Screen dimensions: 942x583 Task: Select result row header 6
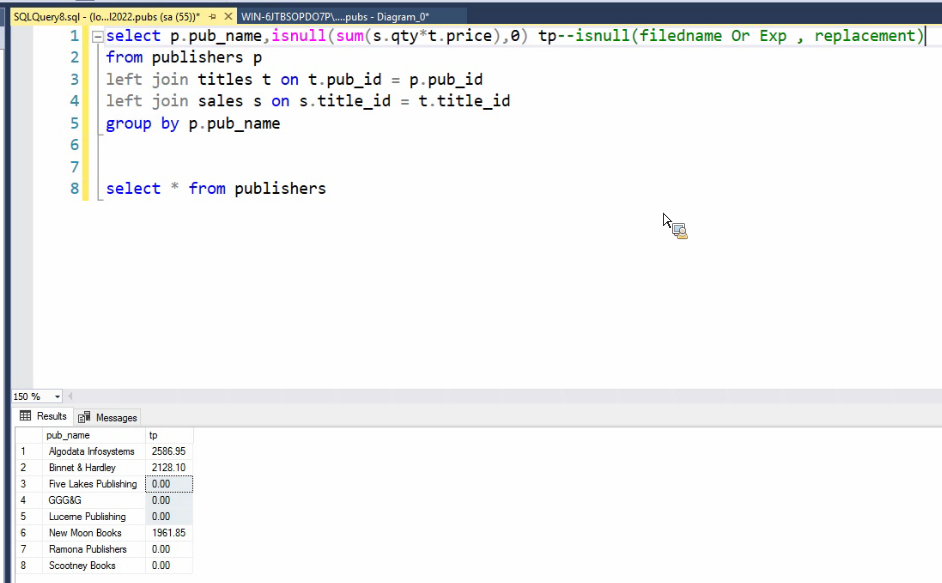click(x=28, y=533)
